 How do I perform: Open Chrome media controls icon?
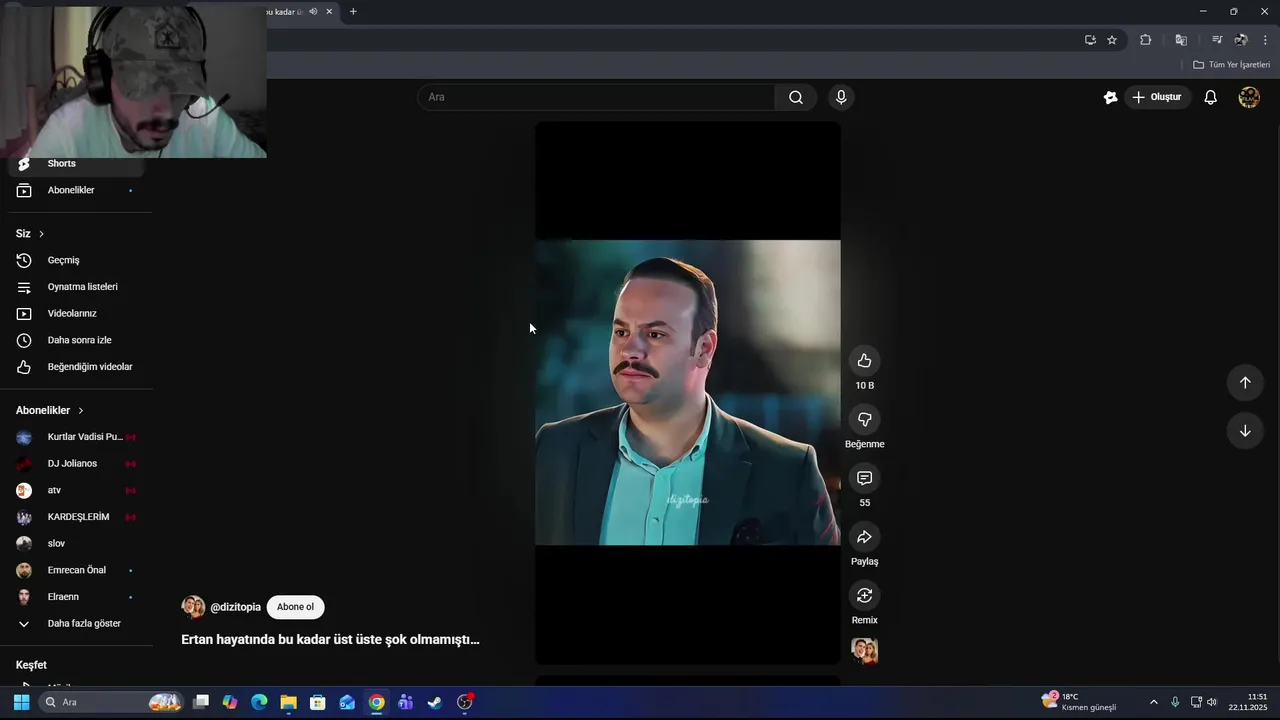coord(1217,40)
